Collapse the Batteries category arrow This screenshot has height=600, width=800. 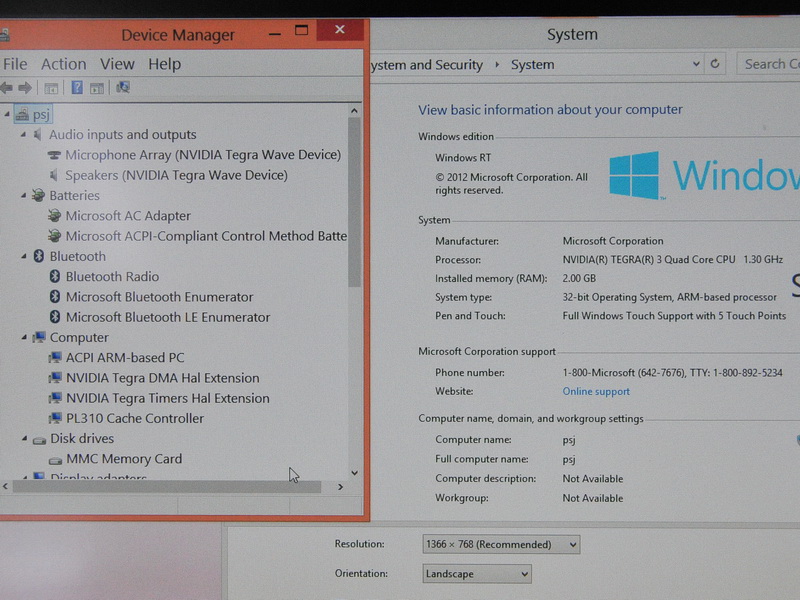coord(23,195)
